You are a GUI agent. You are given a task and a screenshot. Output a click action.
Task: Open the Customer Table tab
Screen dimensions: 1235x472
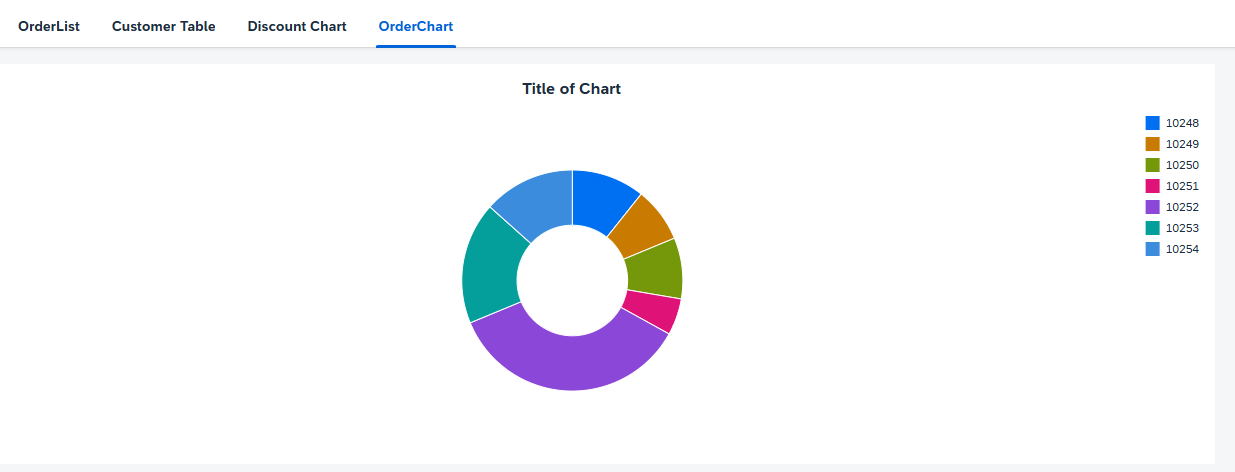coord(164,27)
